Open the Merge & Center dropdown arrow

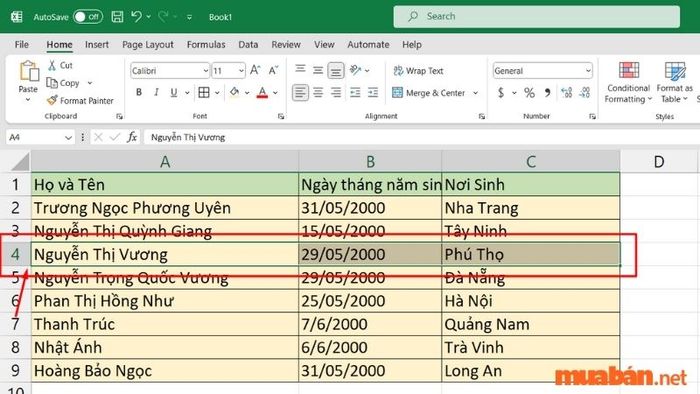pyautogui.click(x=475, y=93)
